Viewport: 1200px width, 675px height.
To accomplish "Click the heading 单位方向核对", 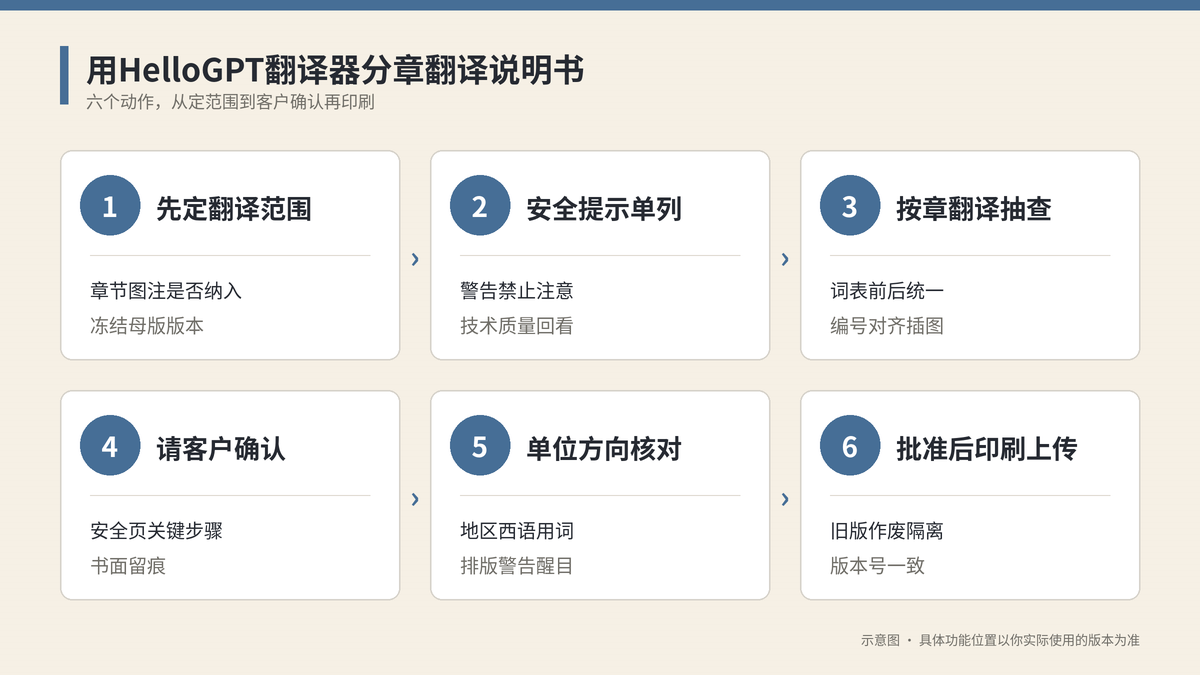I will click(x=604, y=448).
